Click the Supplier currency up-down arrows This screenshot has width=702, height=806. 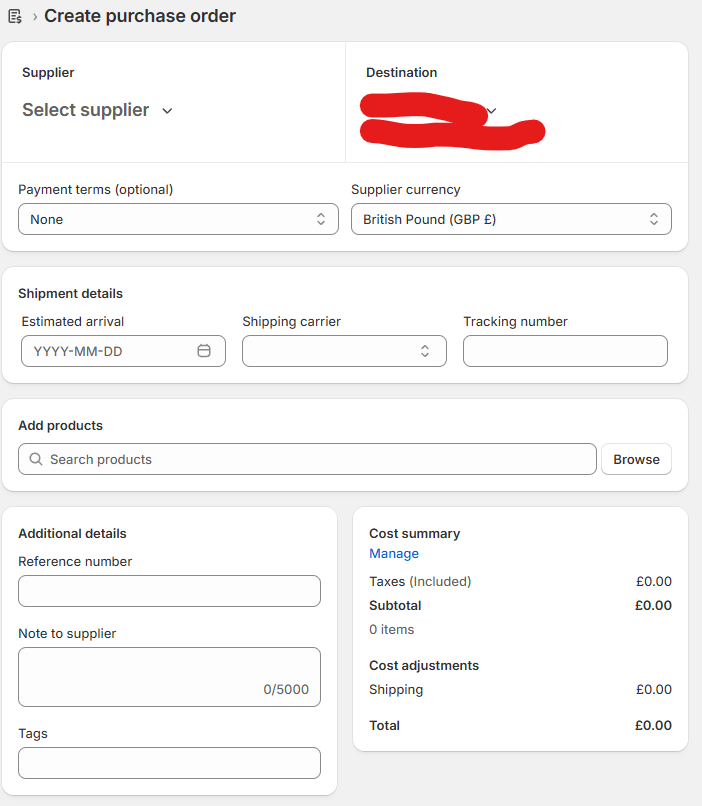[654, 219]
